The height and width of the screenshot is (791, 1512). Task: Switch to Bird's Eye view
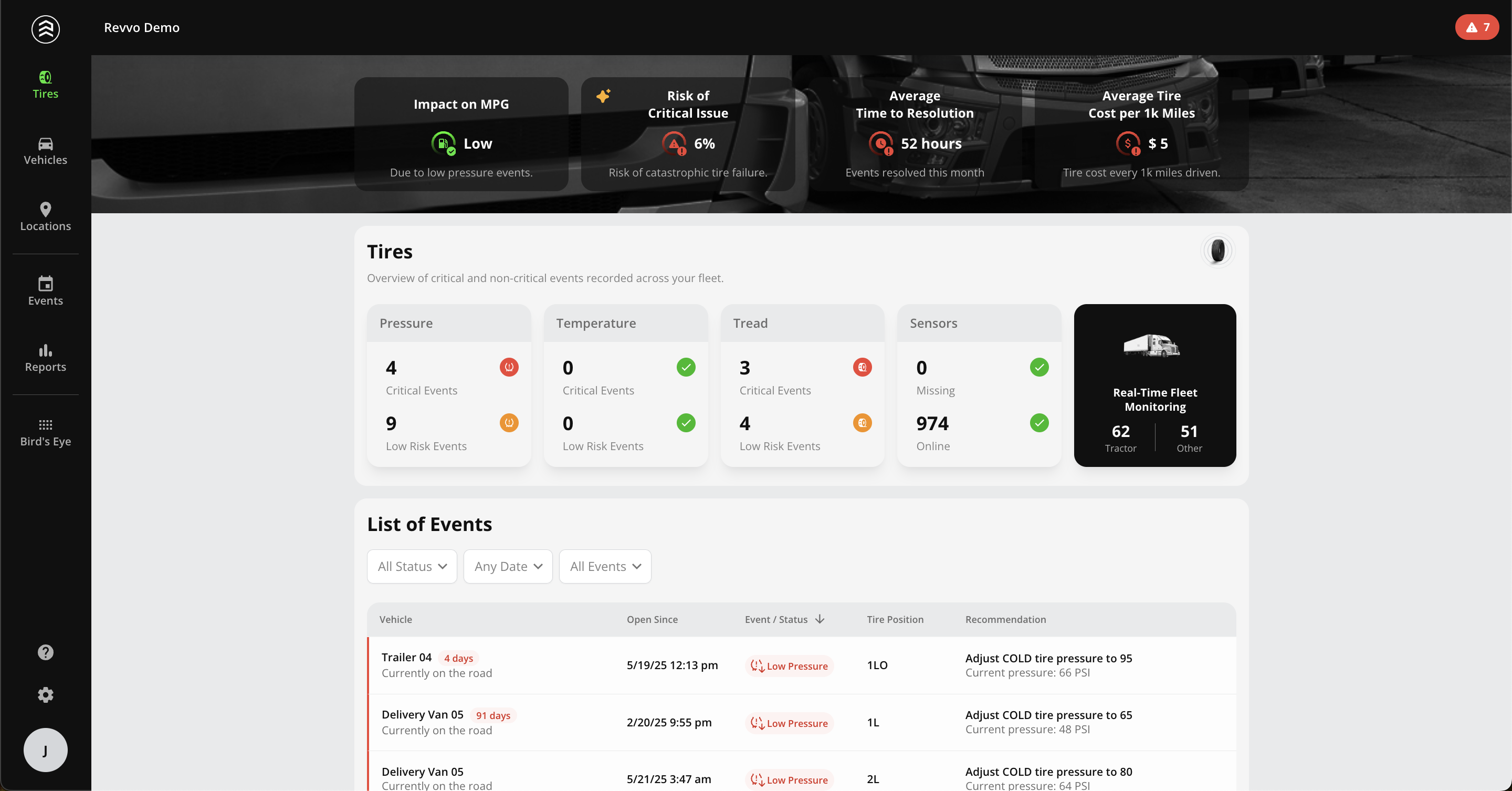click(45, 432)
